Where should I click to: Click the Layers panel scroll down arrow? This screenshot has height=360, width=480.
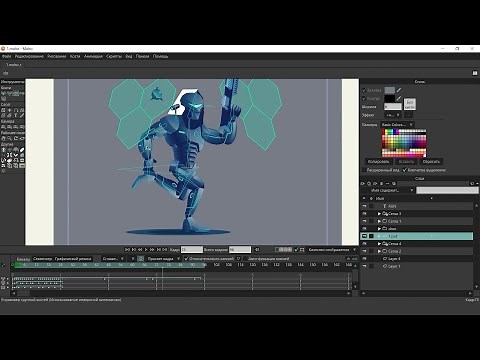476,287
